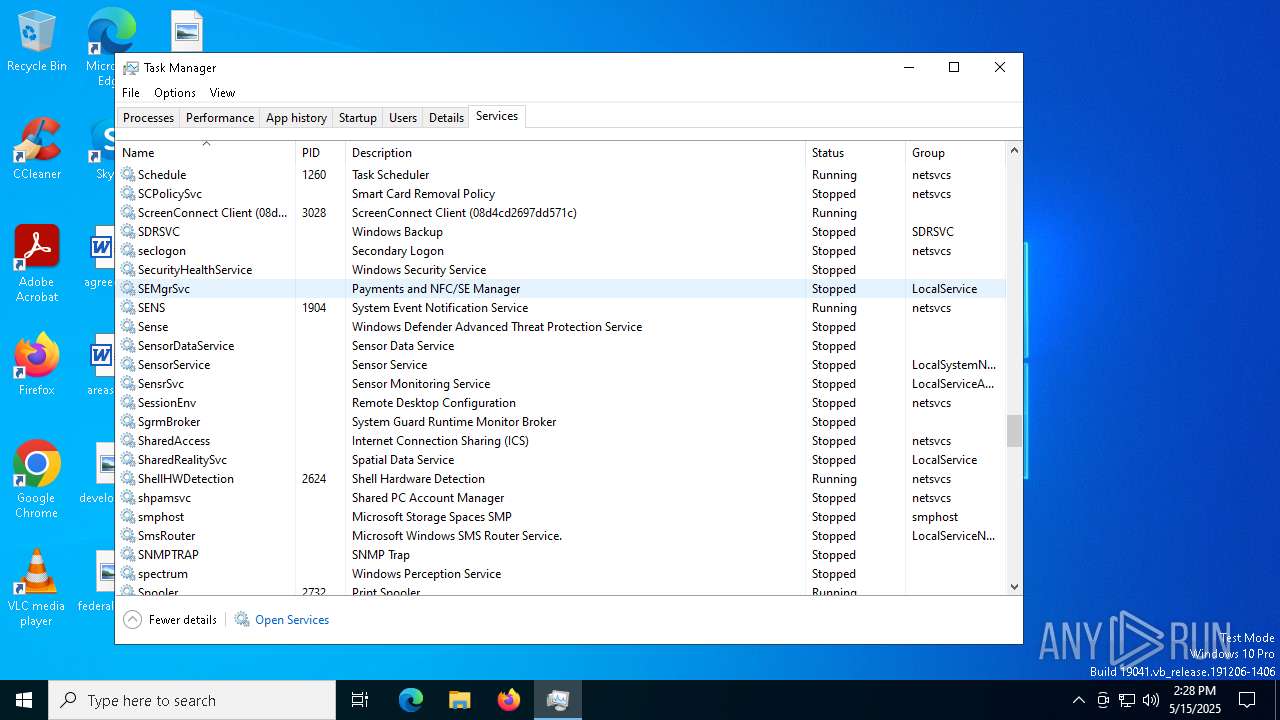Open the Recycle Bin desktop icon
The width and height of the screenshot is (1280, 720).
37,42
